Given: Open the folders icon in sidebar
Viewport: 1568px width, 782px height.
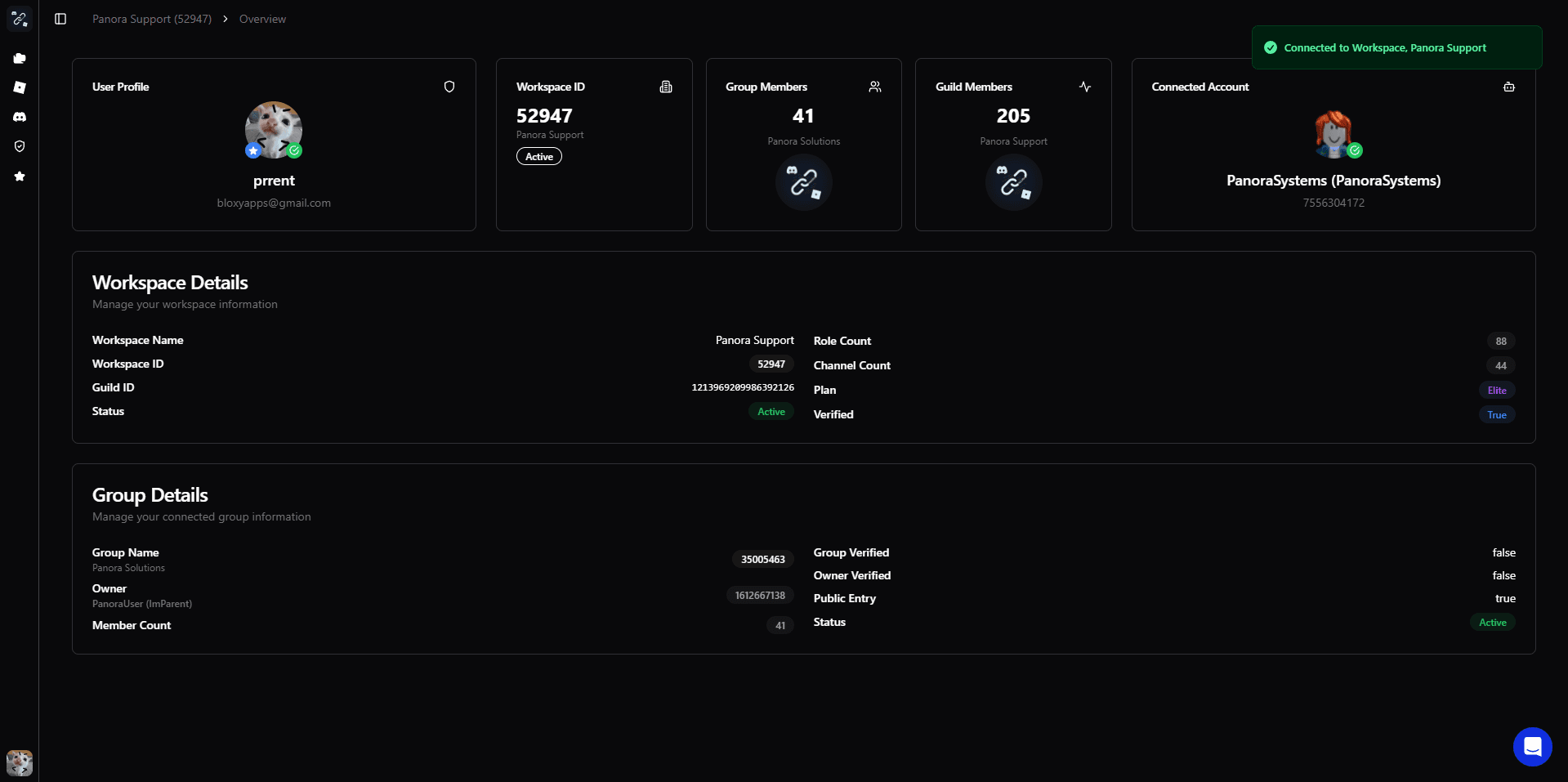Looking at the screenshot, I should click(20, 58).
